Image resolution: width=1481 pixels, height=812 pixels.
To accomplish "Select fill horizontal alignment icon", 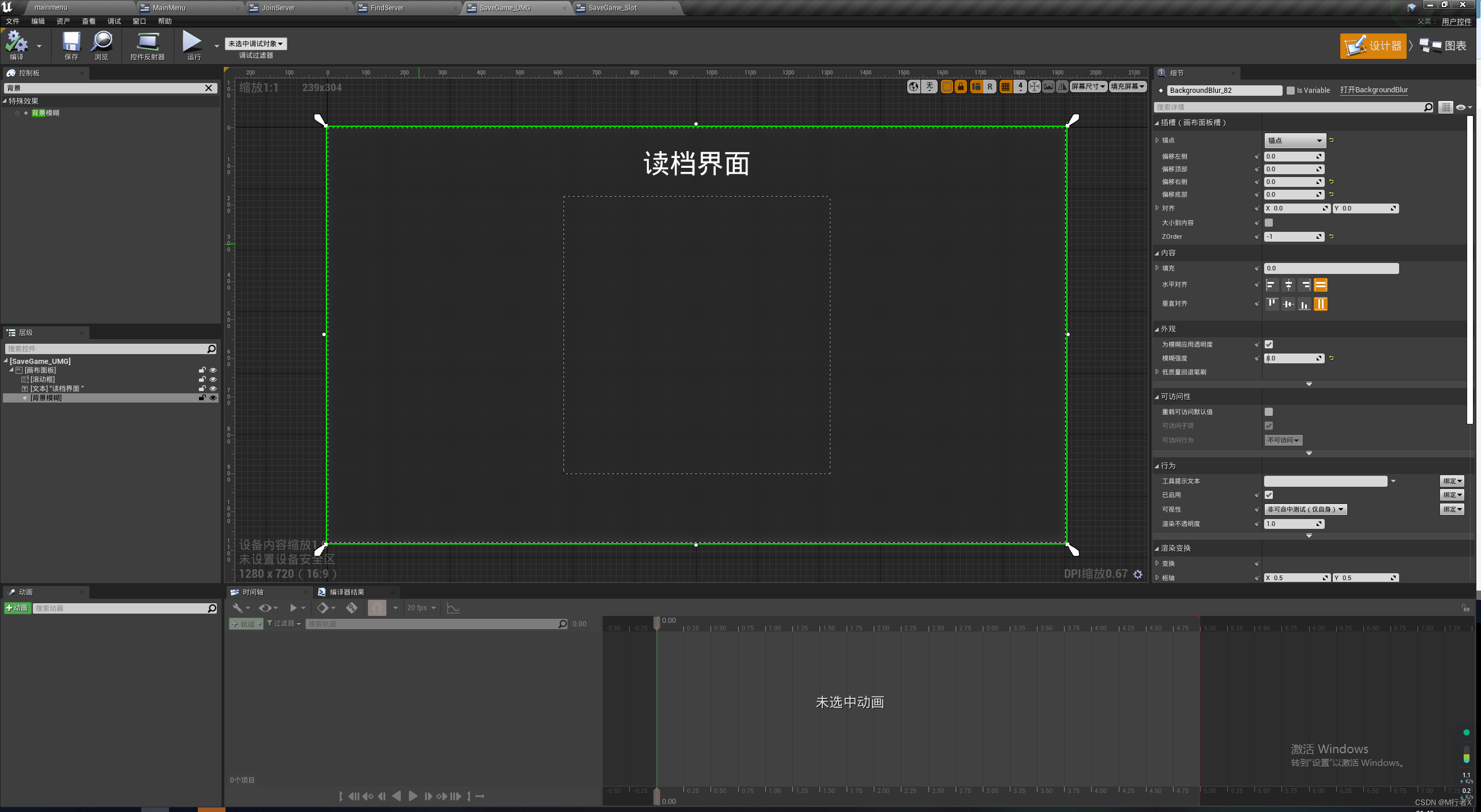I will 1320,285.
